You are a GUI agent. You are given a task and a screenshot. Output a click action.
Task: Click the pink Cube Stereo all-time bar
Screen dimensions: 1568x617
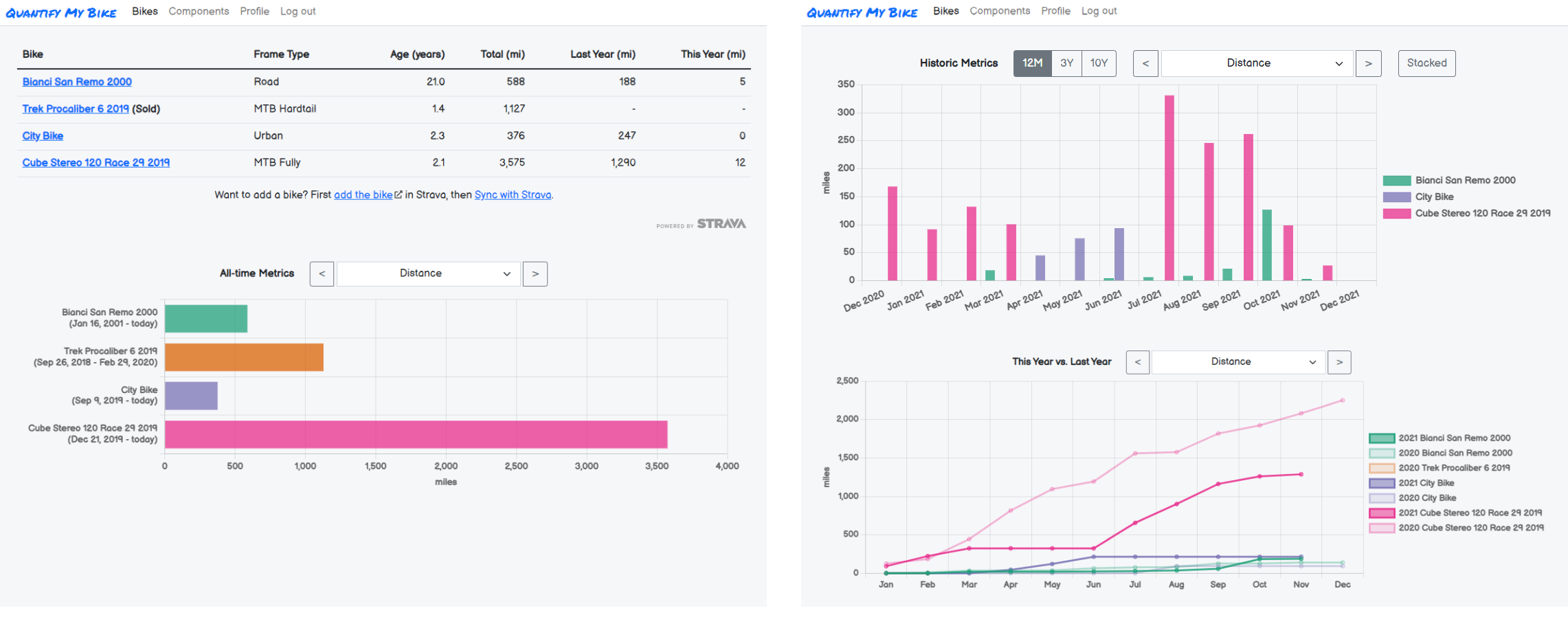(416, 434)
